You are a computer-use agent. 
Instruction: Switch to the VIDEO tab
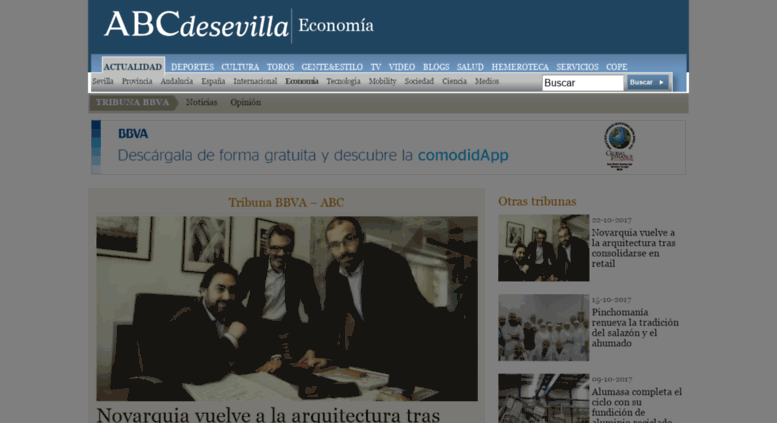(x=401, y=67)
